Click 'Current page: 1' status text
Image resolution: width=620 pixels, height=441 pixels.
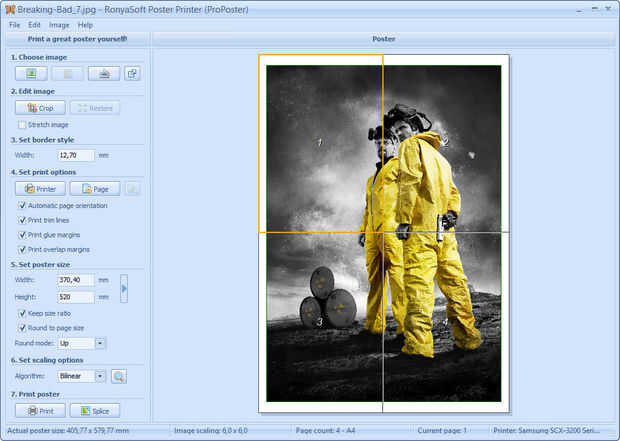[442, 431]
